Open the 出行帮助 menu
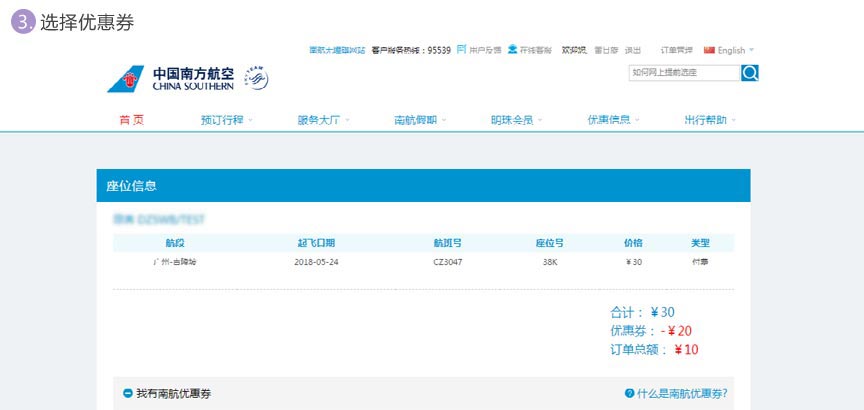The height and width of the screenshot is (410, 864). click(710, 120)
